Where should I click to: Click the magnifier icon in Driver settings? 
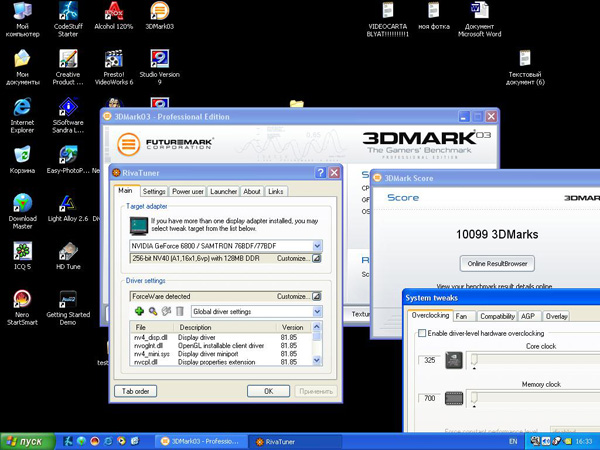pos(153,312)
